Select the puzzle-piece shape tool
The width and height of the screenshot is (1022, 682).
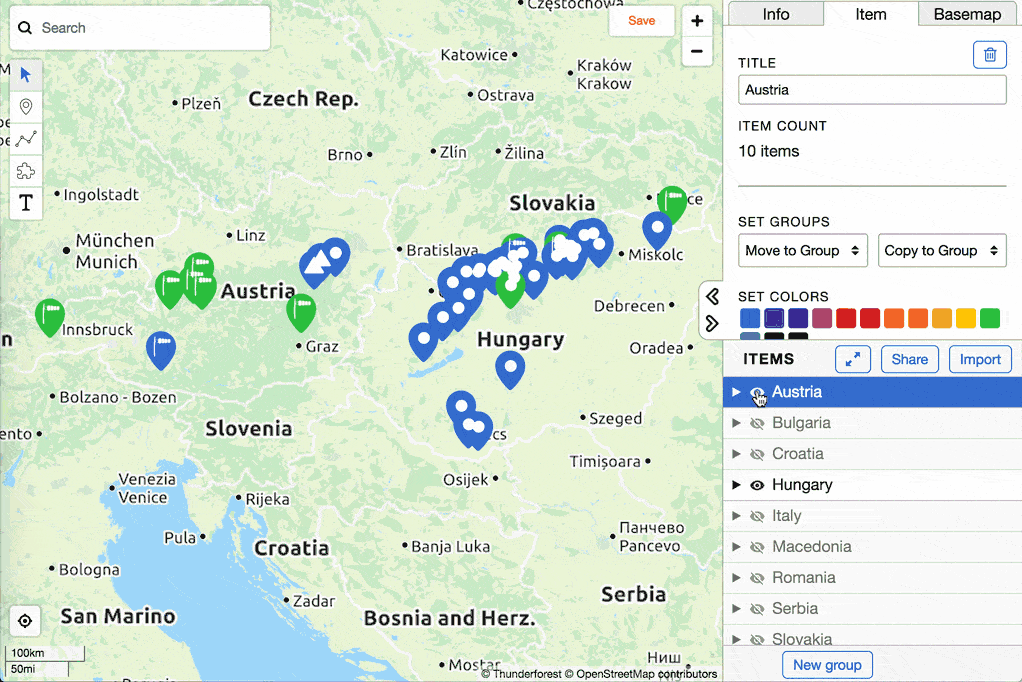point(25,171)
